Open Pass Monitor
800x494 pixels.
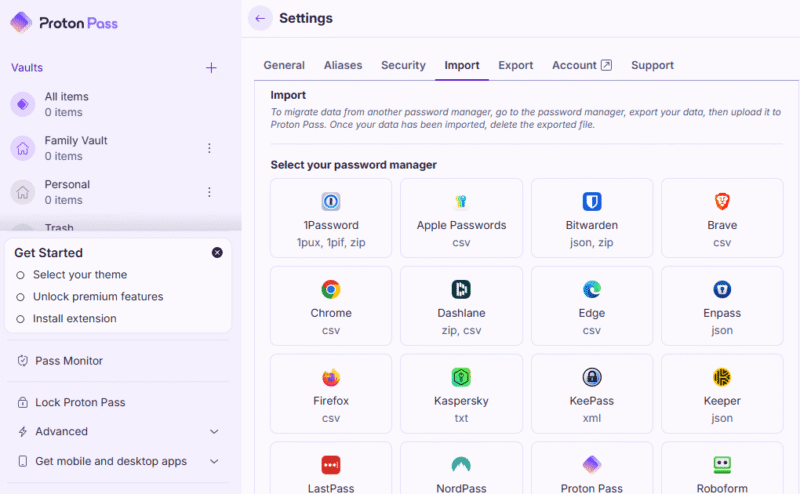coord(118,361)
